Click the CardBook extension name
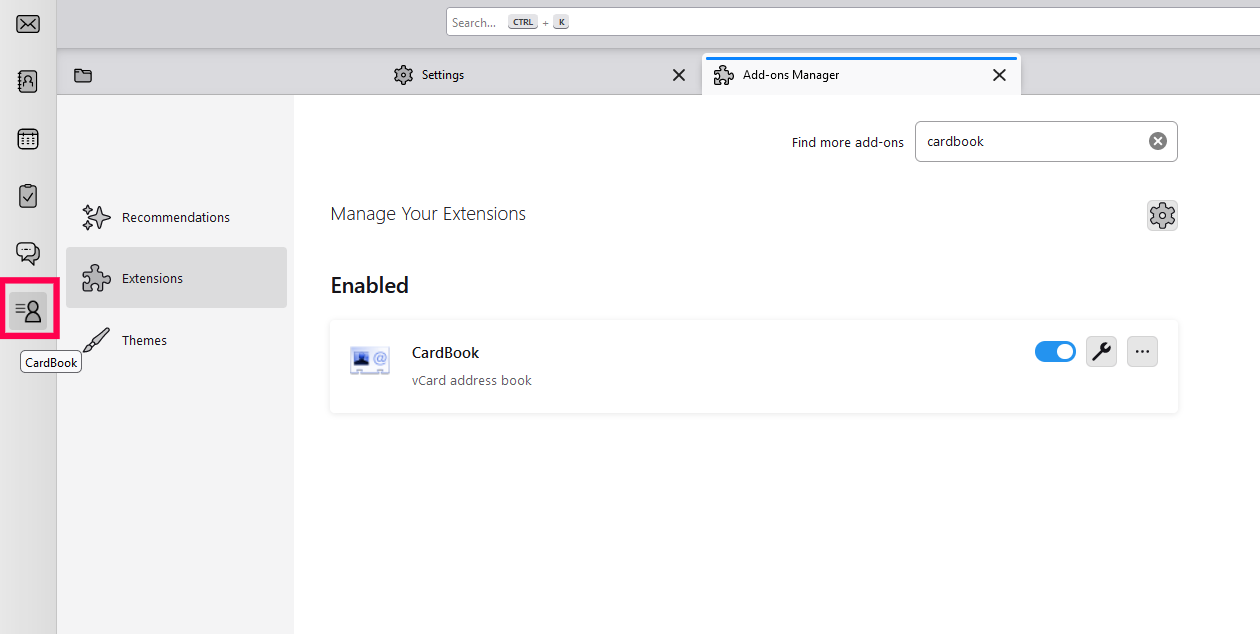The image size is (1260, 634). [x=445, y=352]
